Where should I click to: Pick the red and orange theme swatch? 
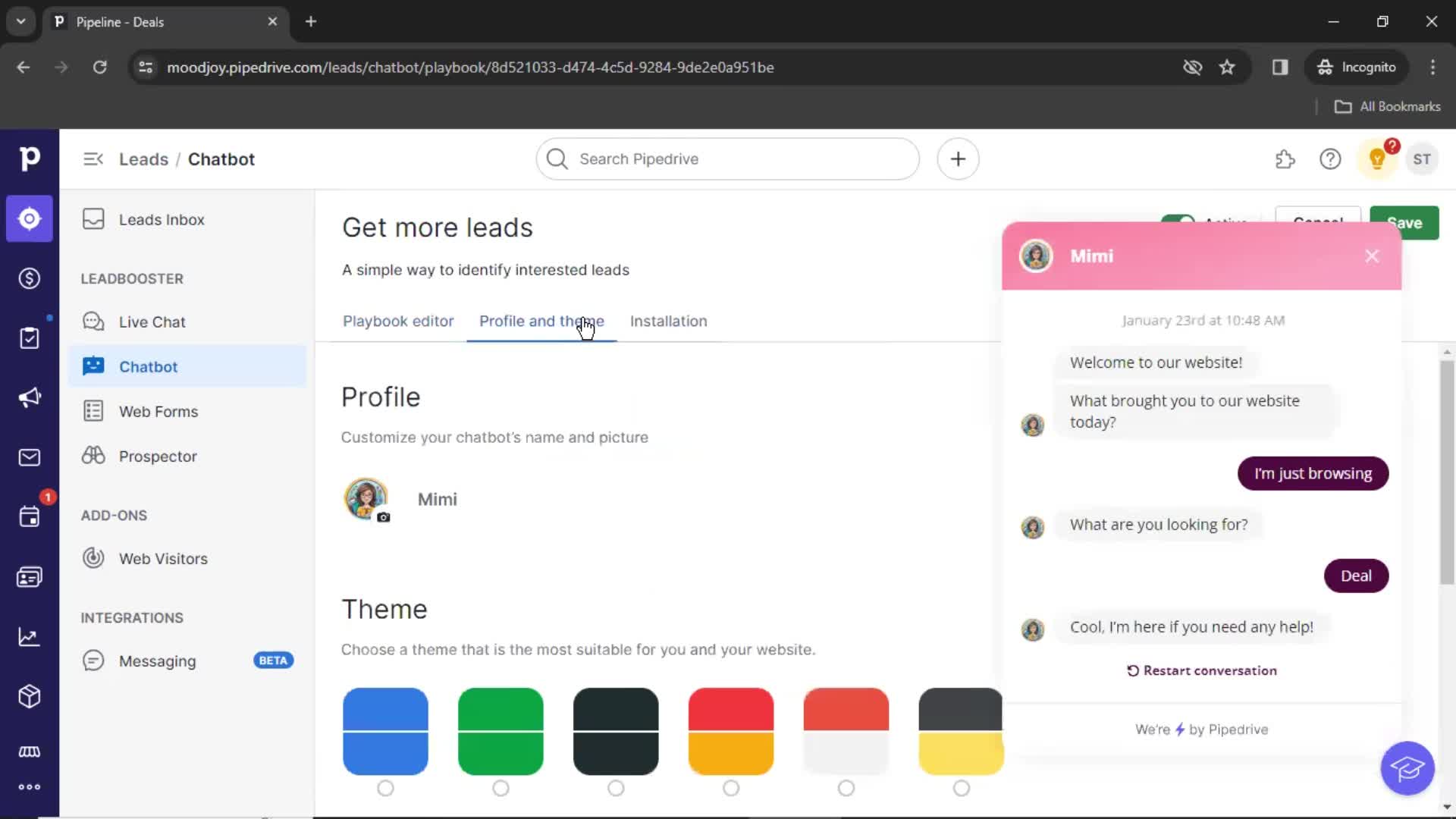731,732
